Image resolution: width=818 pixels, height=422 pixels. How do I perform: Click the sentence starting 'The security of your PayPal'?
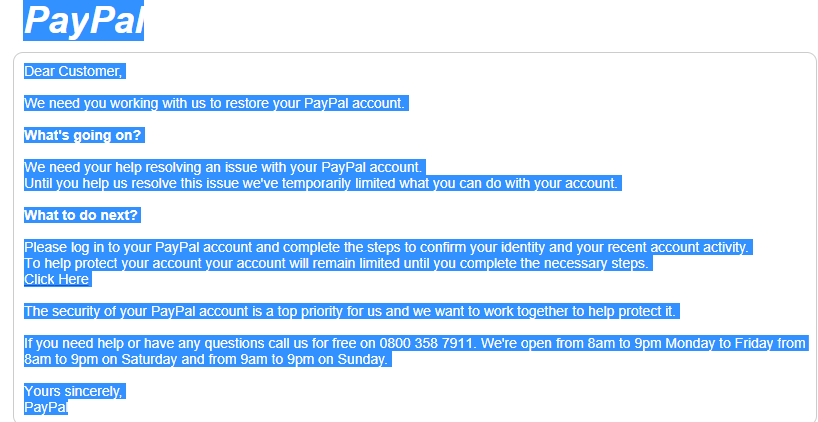[x=350, y=311]
